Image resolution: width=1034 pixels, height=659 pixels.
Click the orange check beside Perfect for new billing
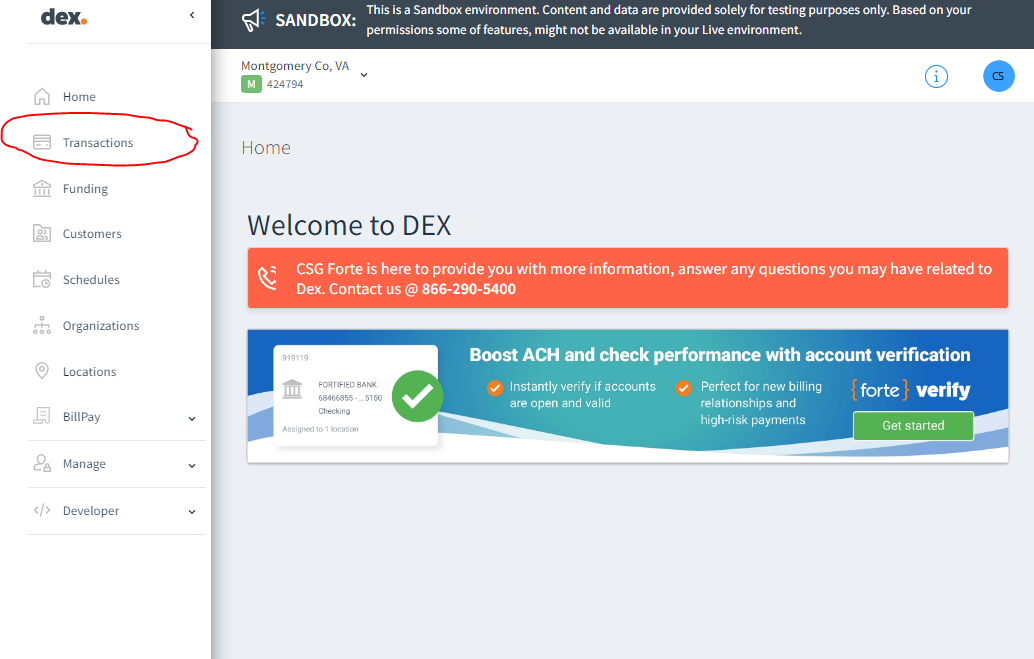(684, 387)
